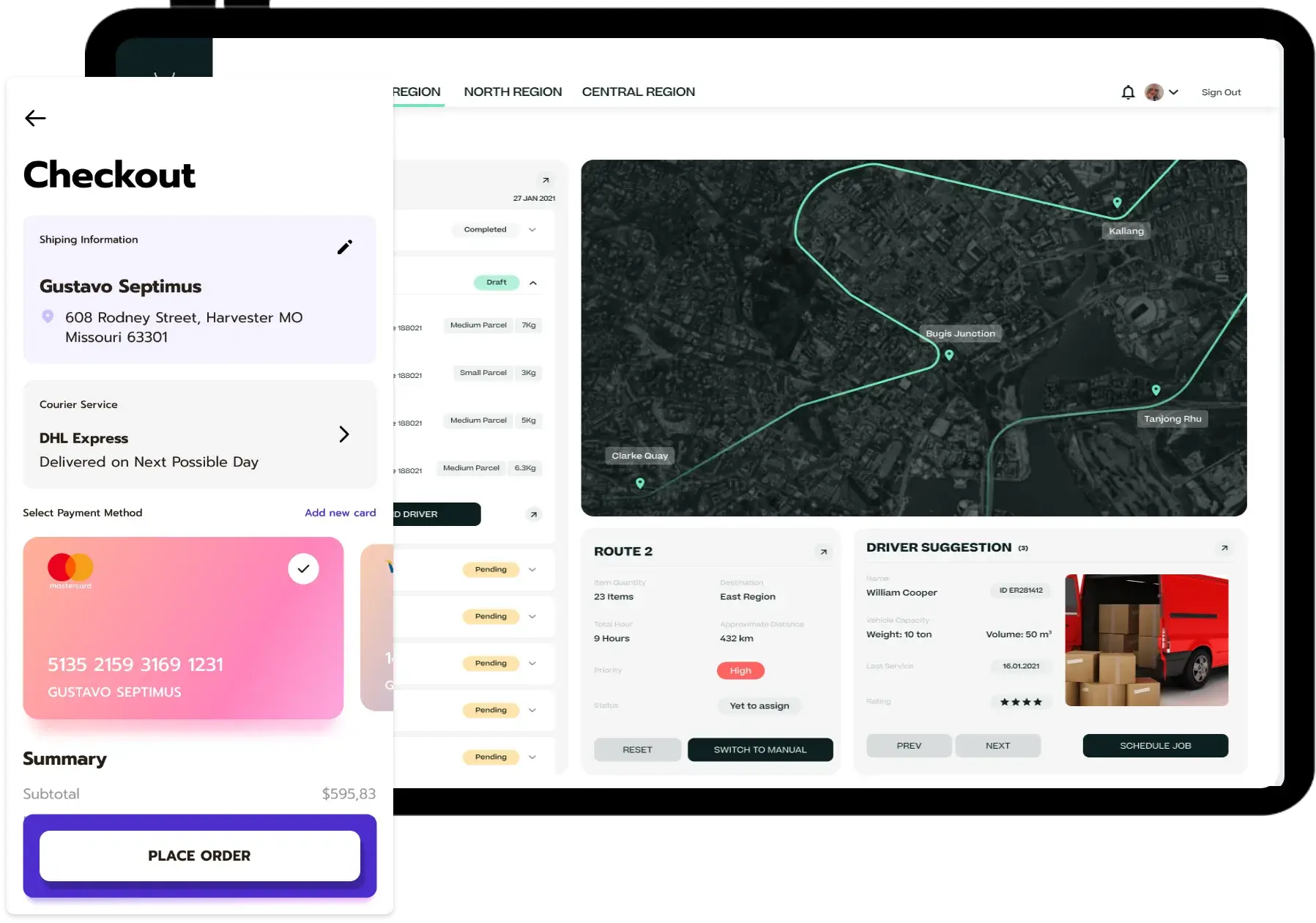The height and width of the screenshot is (923, 1316).
Task: Open the 27 JAN 2021 panel expand arrow
Action: tap(546, 180)
